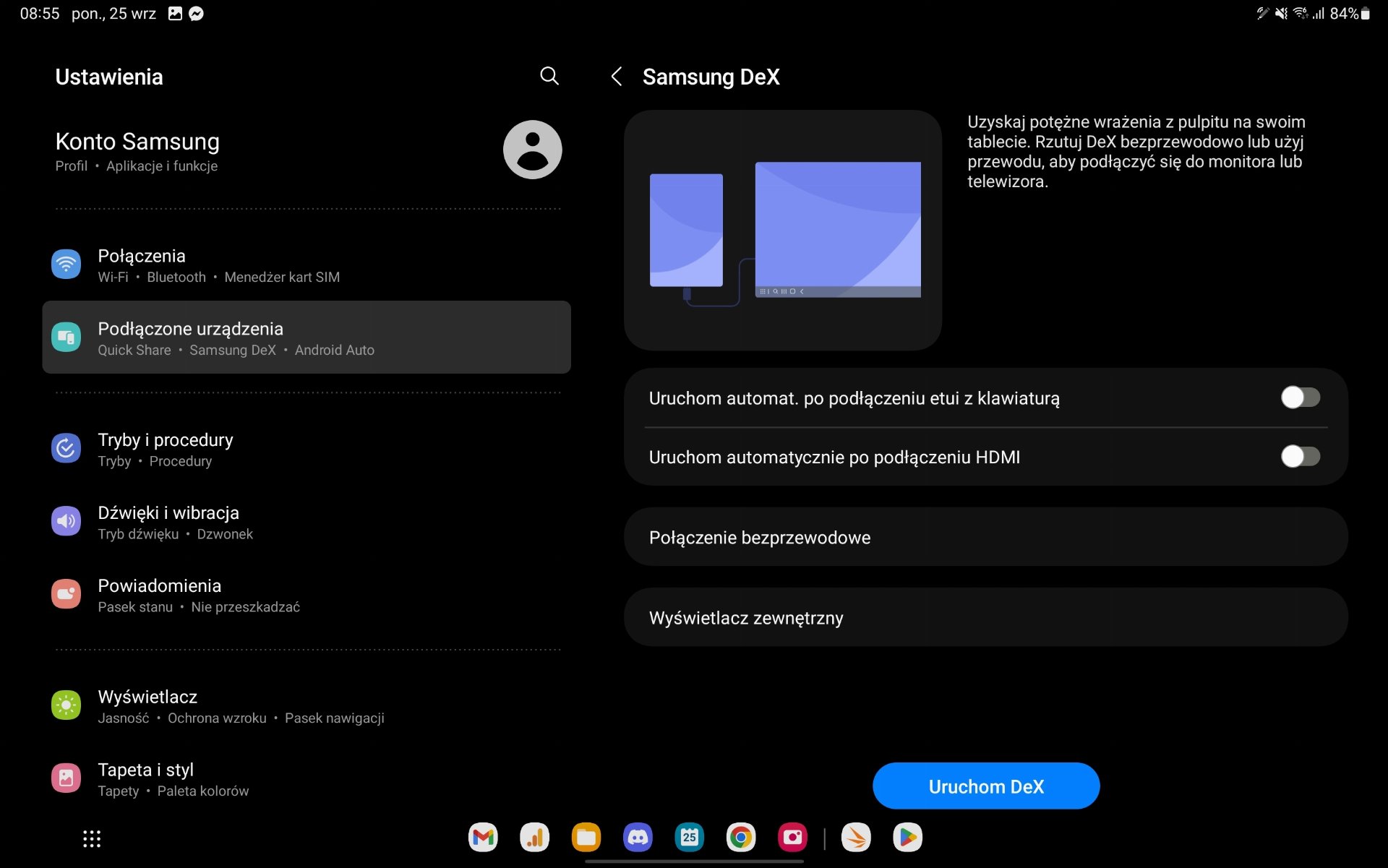
Task: Launch Google Analytics from the taskbar
Action: point(534,838)
